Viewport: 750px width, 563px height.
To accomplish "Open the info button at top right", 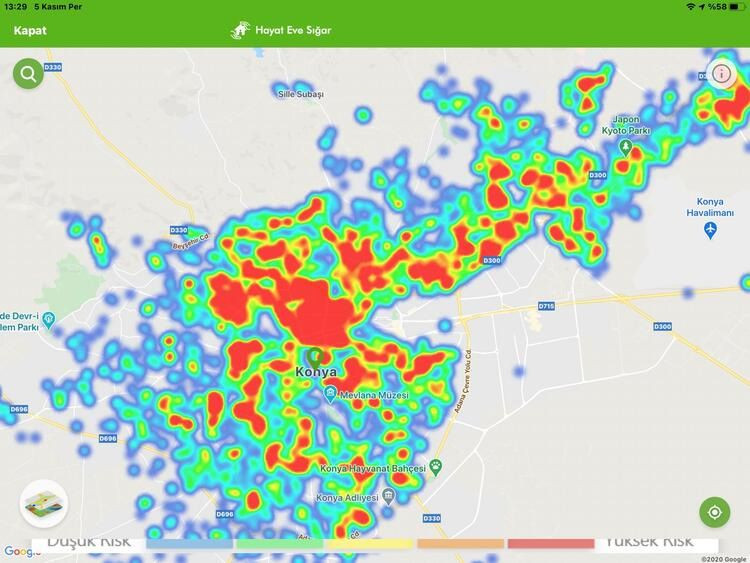I will (721, 74).
